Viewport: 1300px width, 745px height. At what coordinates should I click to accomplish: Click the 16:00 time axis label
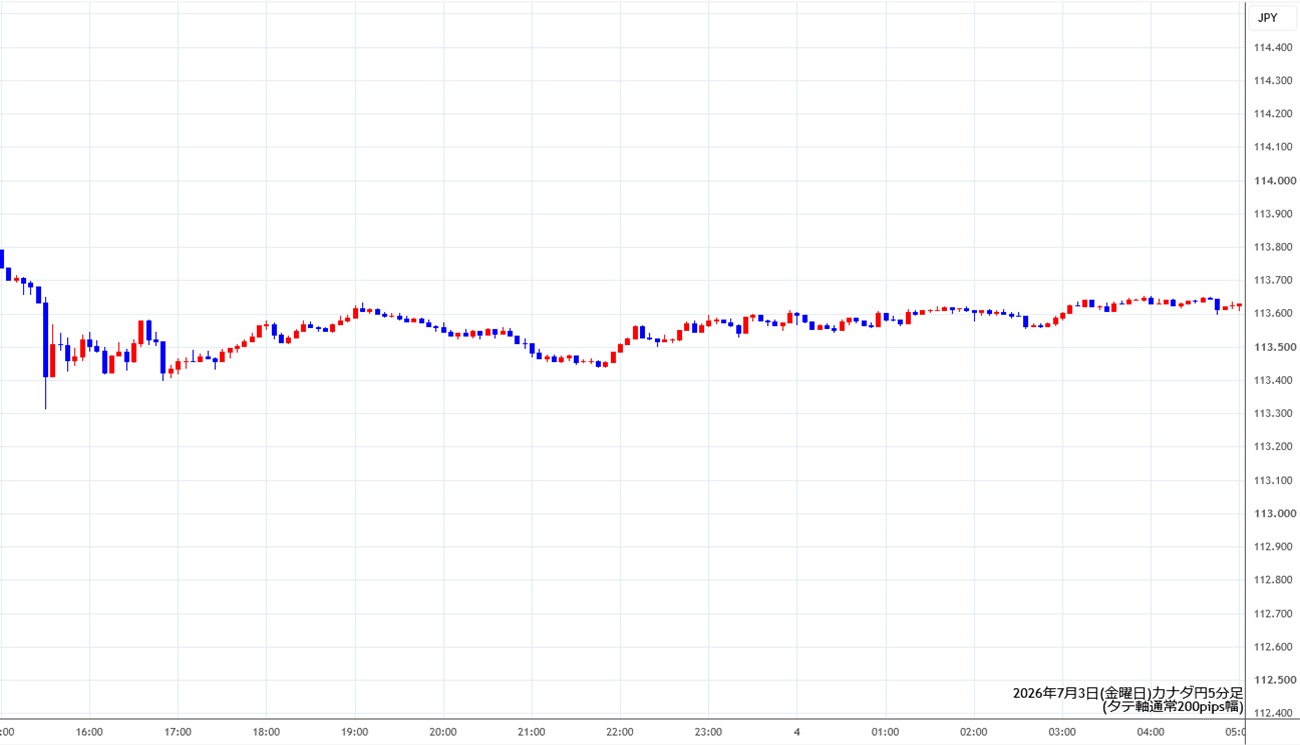(x=89, y=732)
